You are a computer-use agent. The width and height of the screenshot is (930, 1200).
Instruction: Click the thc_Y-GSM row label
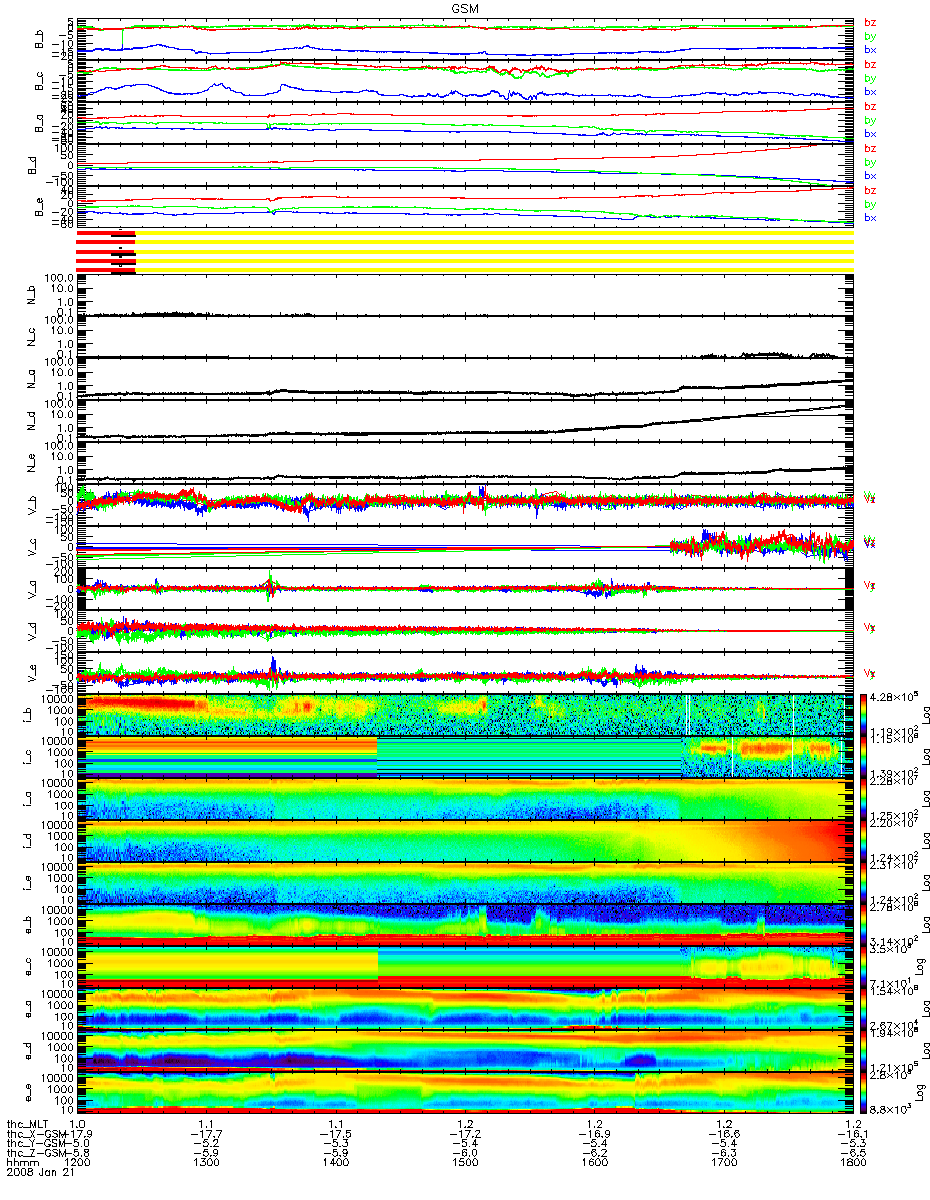coord(35,1144)
